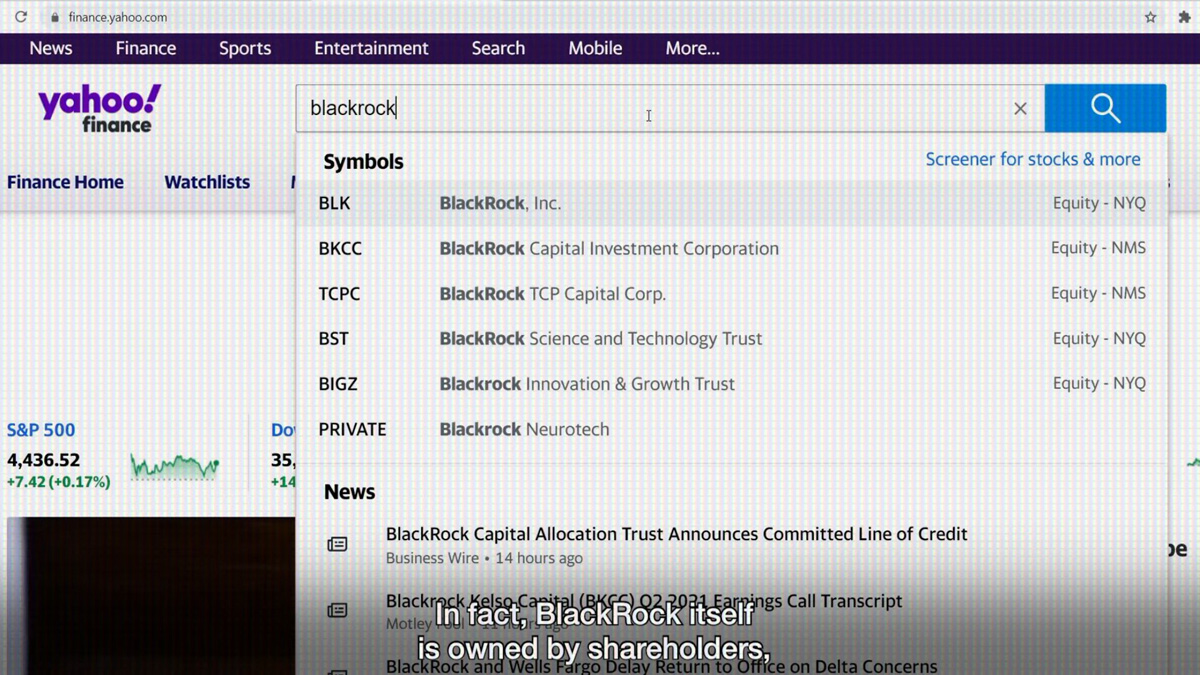The image size is (1200, 675).
Task: Go to the Finance Home tab
Action: 66,182
